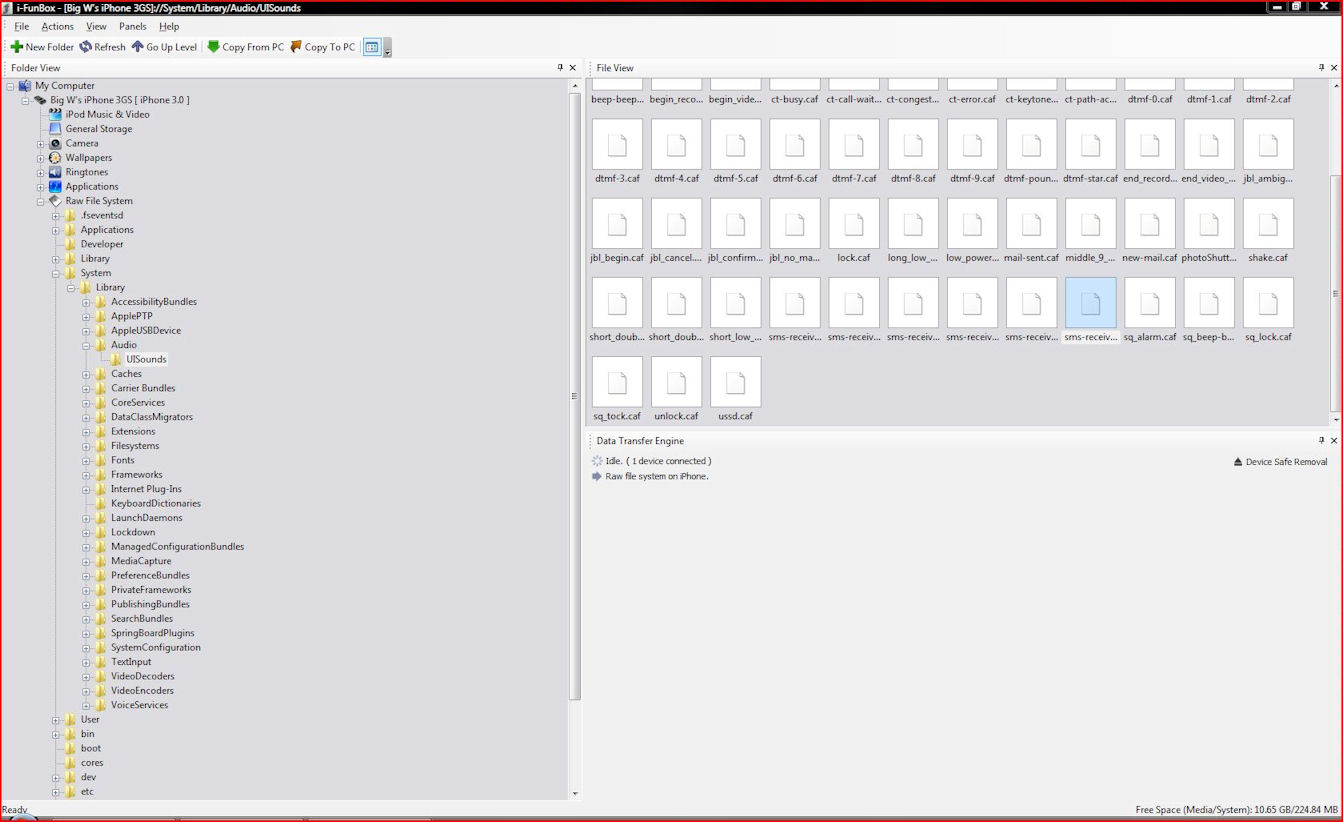Expand the Camera tree node
The image size is (1343, 822).
41,144
